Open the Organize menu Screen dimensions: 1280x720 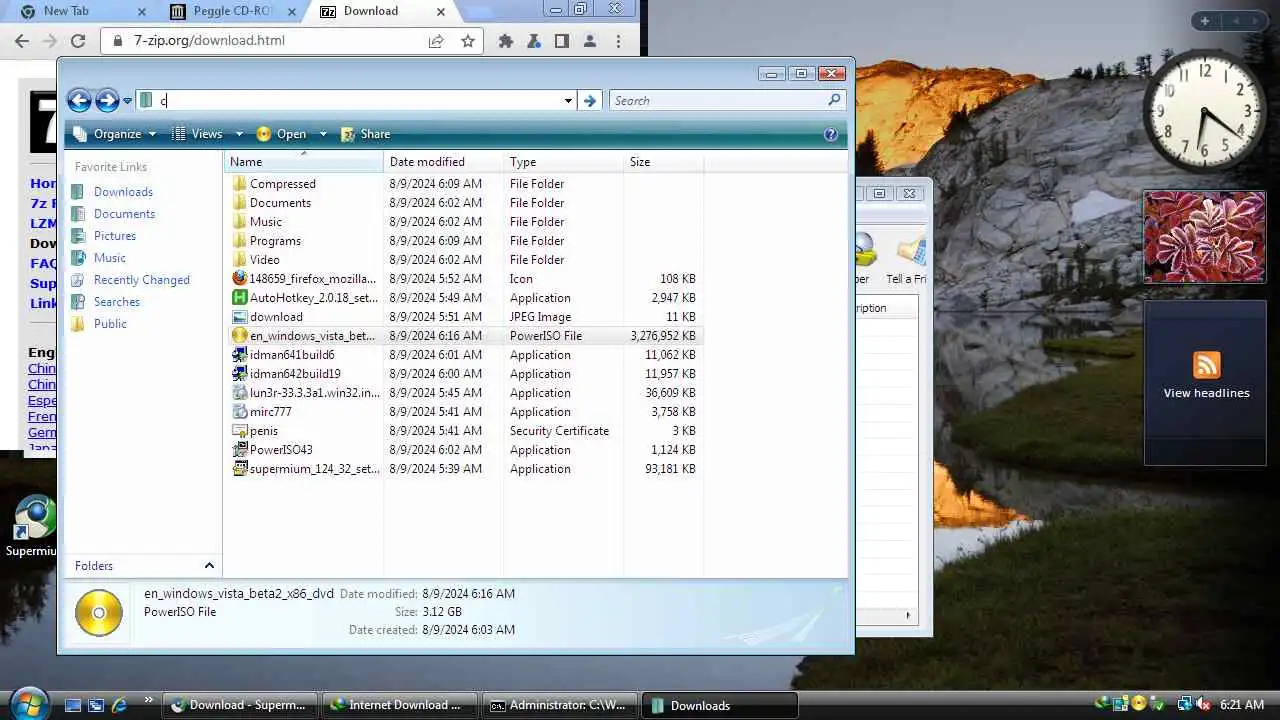(115, 134)
